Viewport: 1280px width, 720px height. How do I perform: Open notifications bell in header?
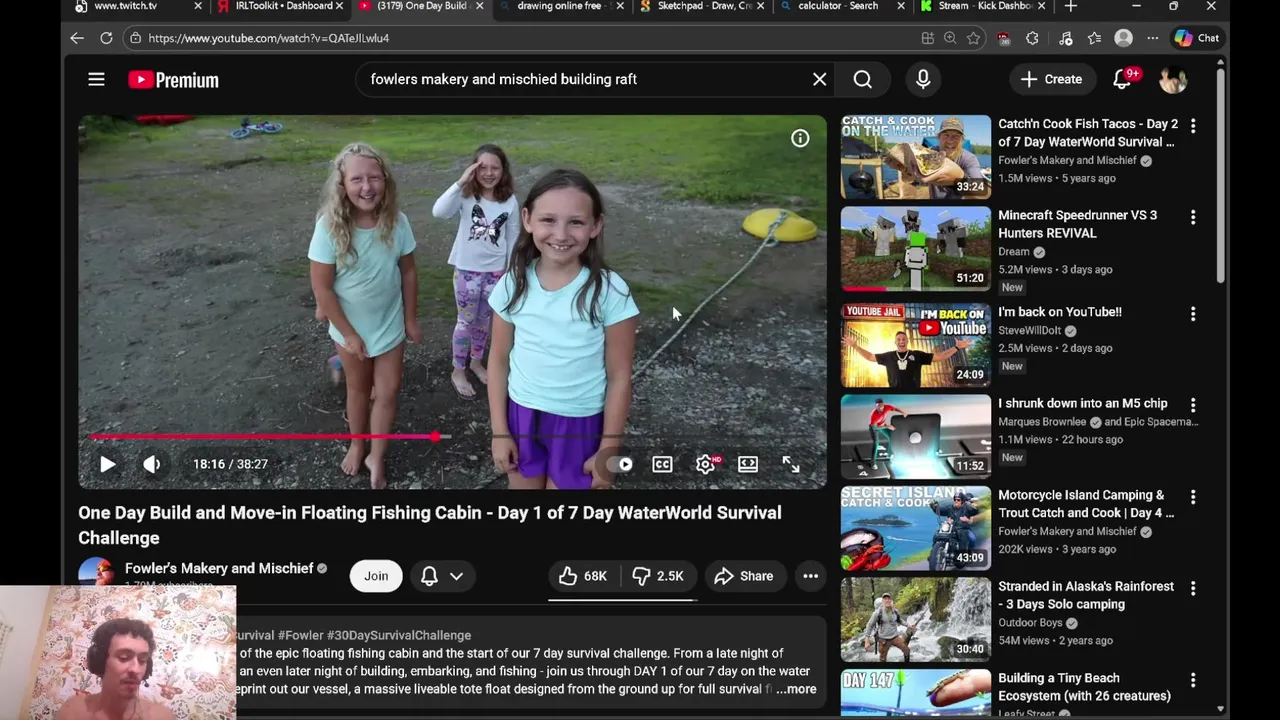tap(1122, 79)
